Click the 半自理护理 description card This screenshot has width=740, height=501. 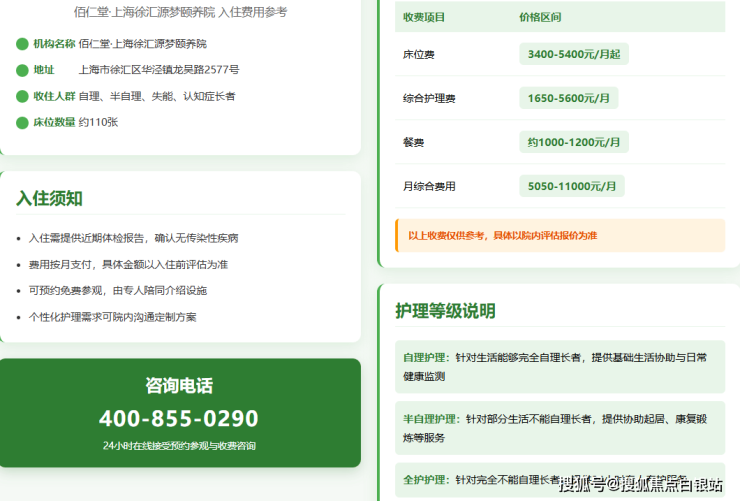[x=560, y=428]
